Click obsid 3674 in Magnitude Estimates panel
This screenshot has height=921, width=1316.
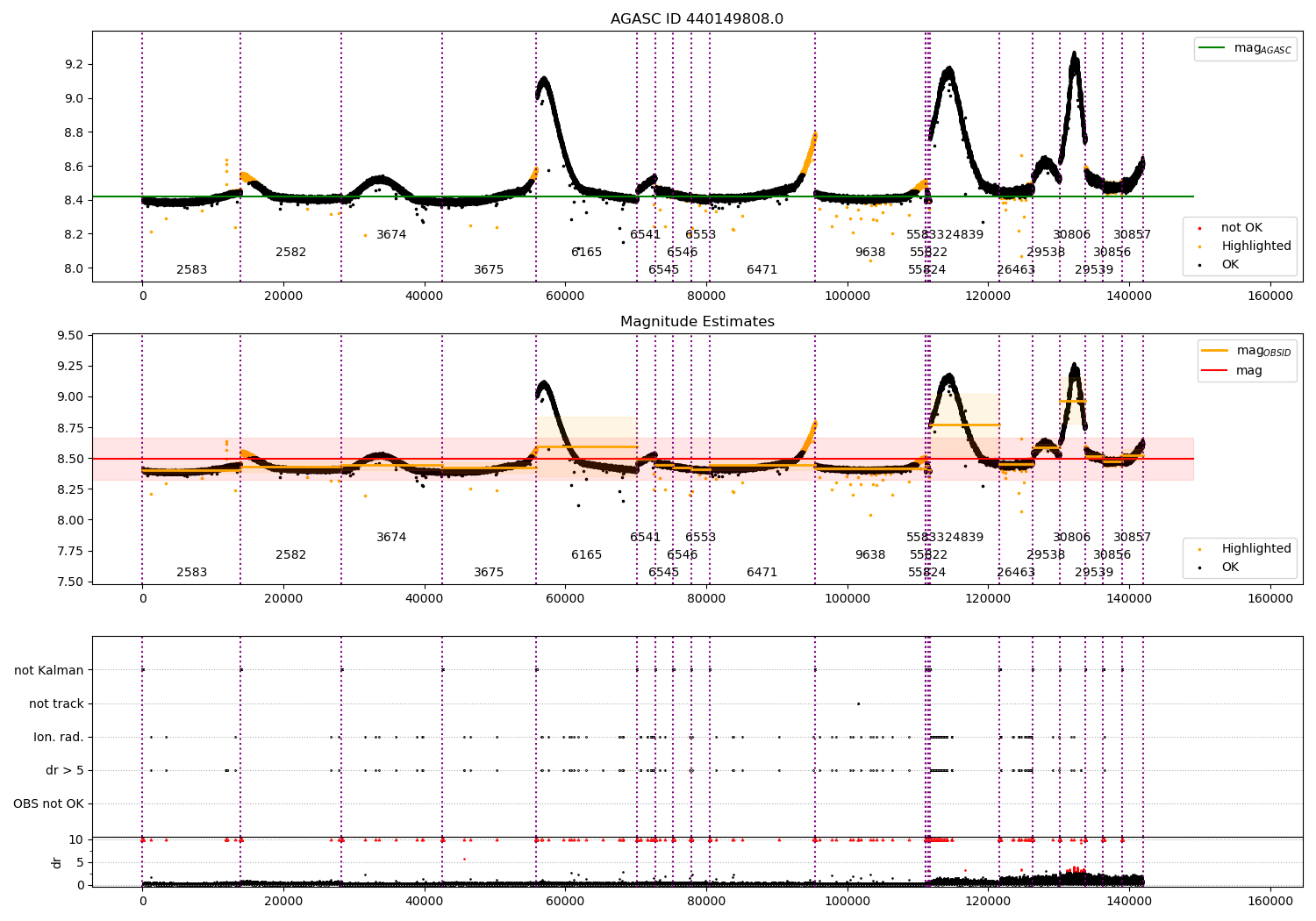(x=391, y=538)
